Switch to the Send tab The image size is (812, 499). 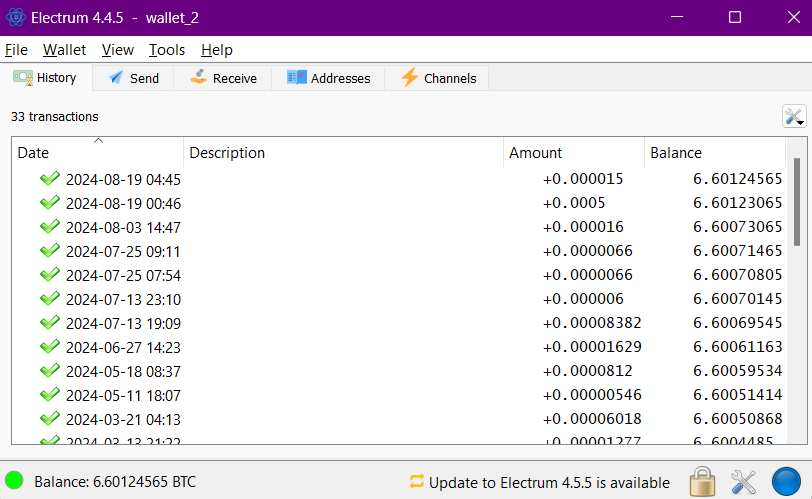click(x=134, y=78)
